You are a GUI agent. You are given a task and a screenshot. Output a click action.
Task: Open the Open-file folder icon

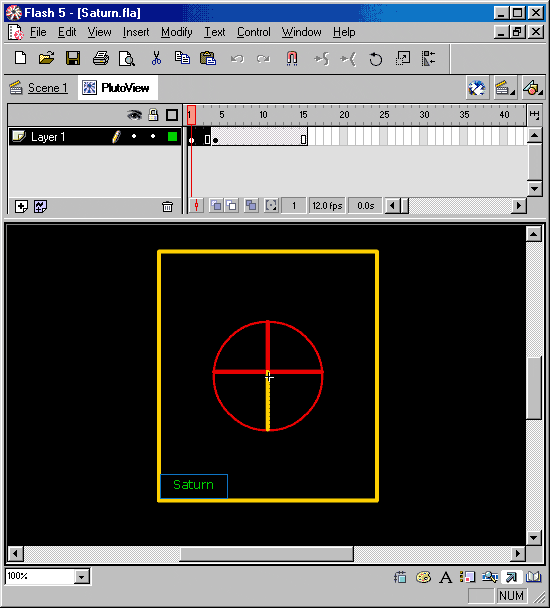point(47,59)
